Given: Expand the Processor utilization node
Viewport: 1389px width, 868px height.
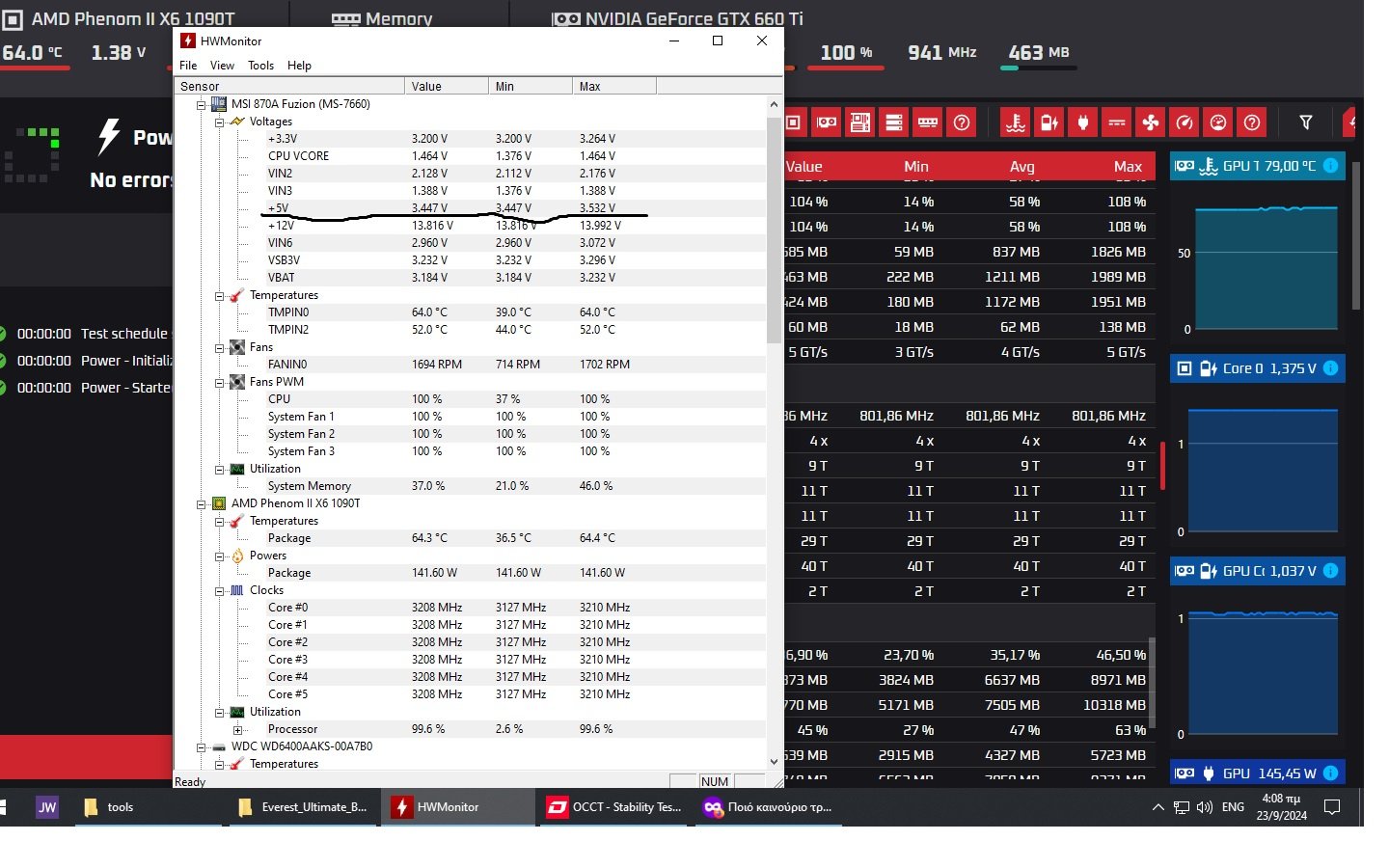Looking at the screenshot, I should point(237,730).
